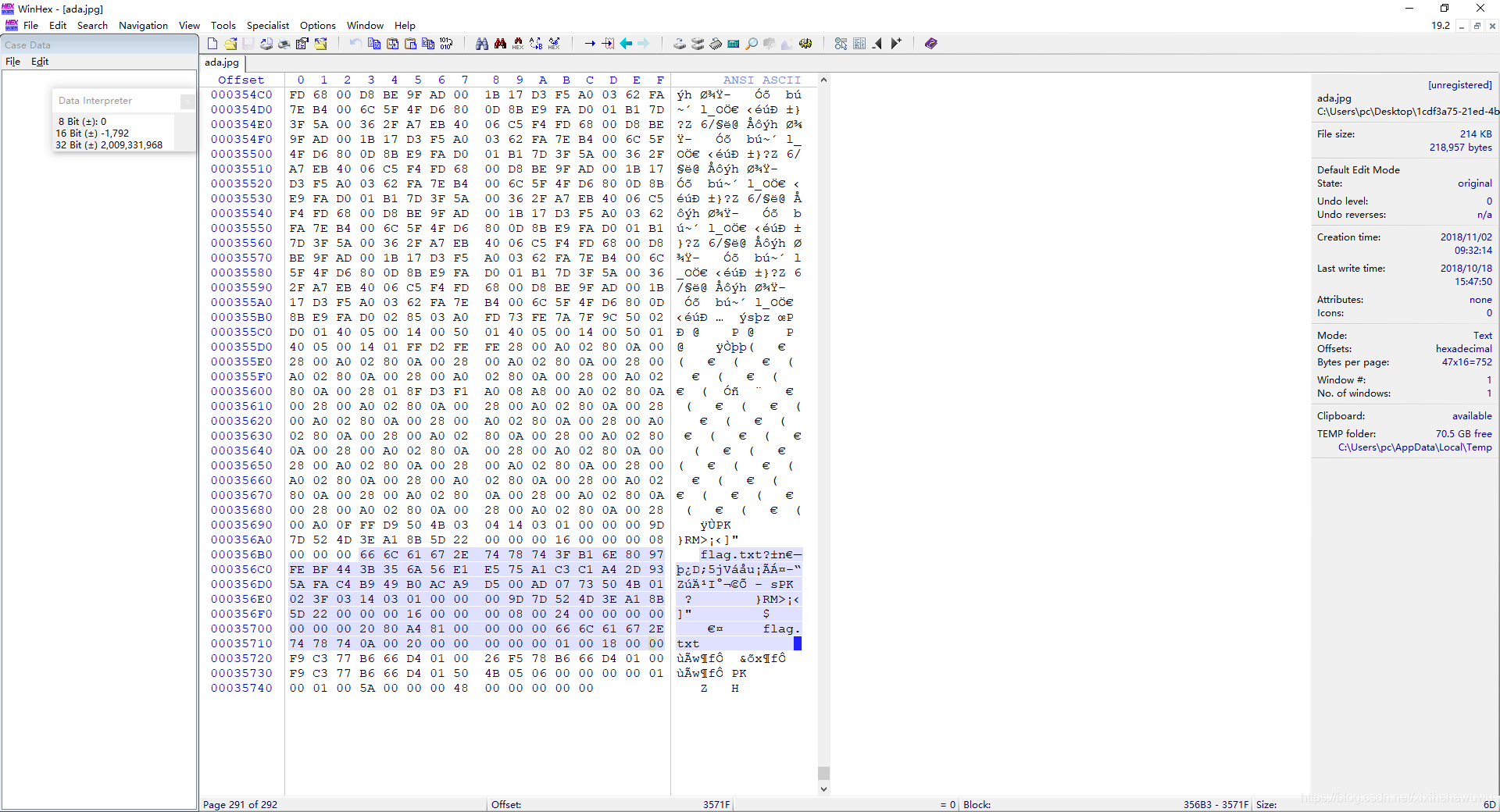Open the Help menu

[405, 25]
